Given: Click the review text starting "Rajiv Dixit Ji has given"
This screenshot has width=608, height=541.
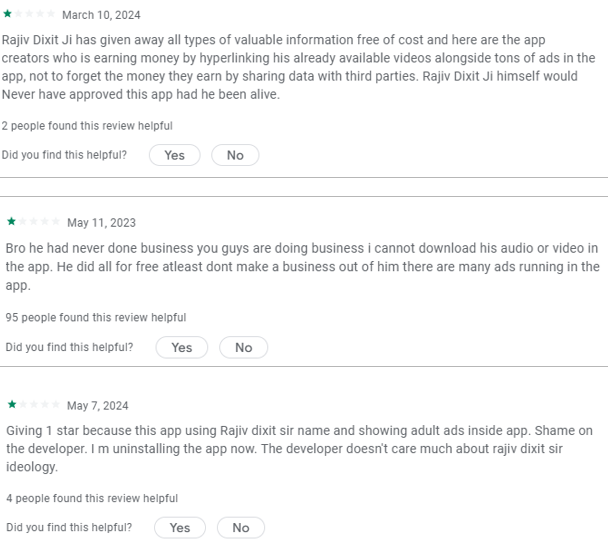Looking at the screenshot, I should [298, 67].
